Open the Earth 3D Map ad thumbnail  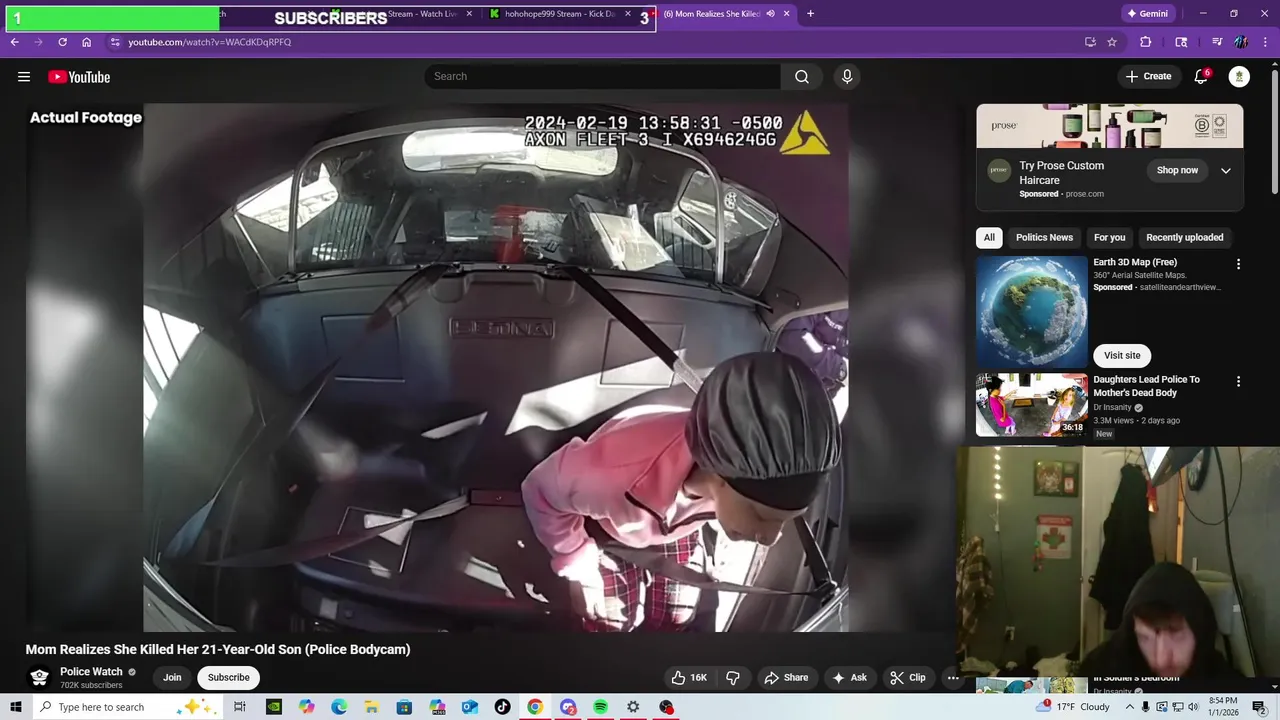(1032, 312)
